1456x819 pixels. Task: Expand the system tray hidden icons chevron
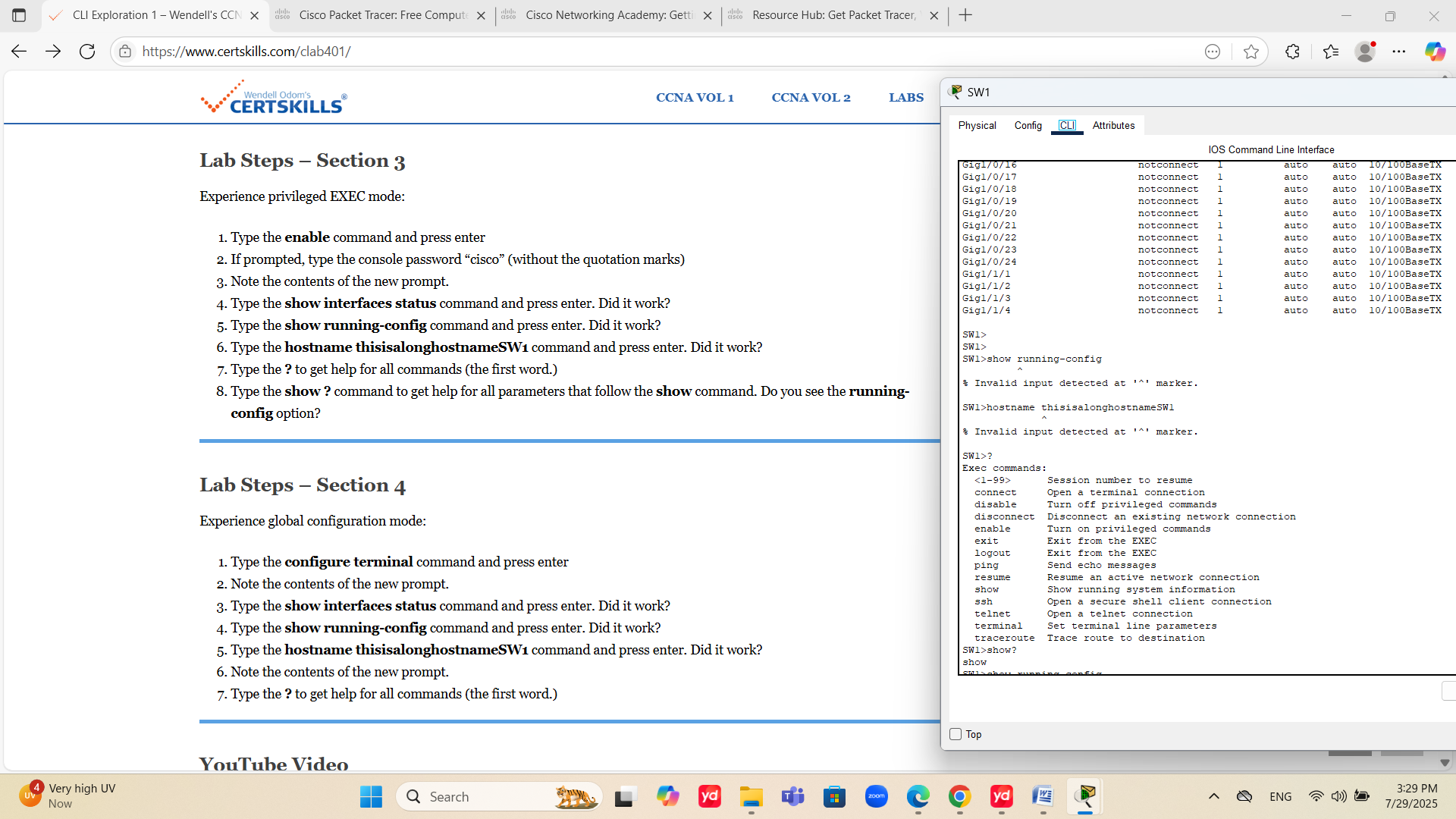[x=1213, y=796]
